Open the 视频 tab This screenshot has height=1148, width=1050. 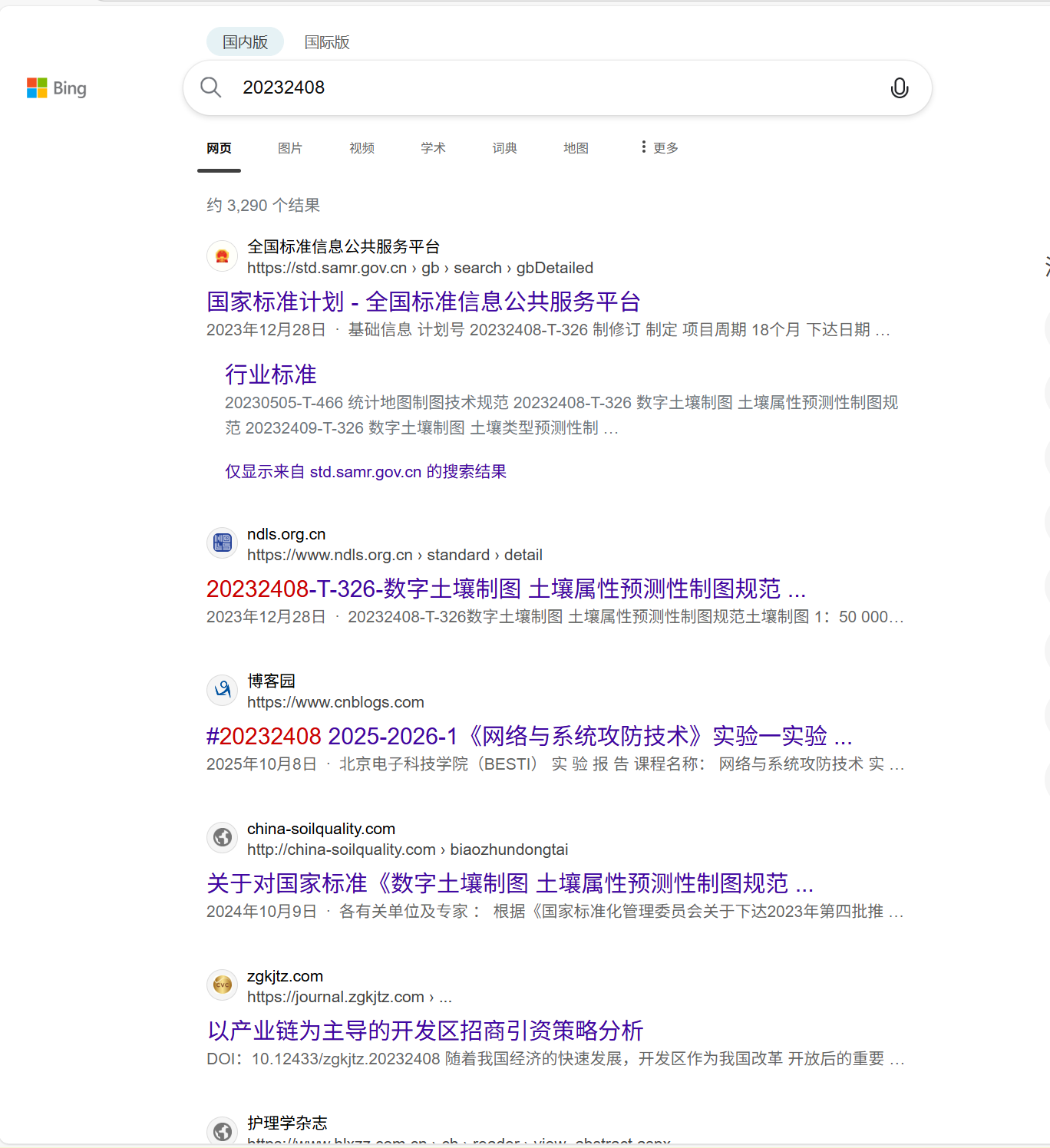click(362, 148)
